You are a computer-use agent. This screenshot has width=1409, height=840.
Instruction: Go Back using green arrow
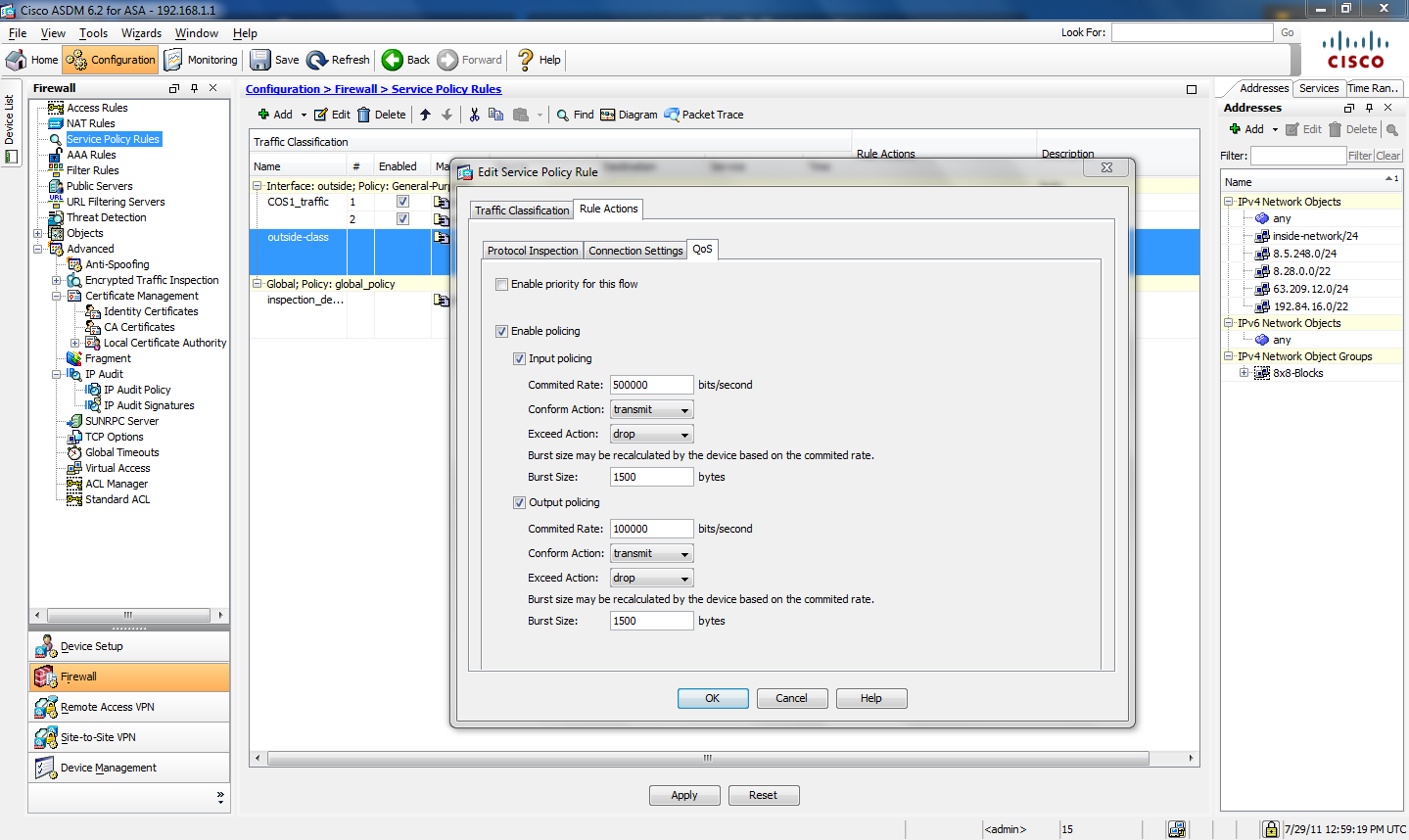406,60
